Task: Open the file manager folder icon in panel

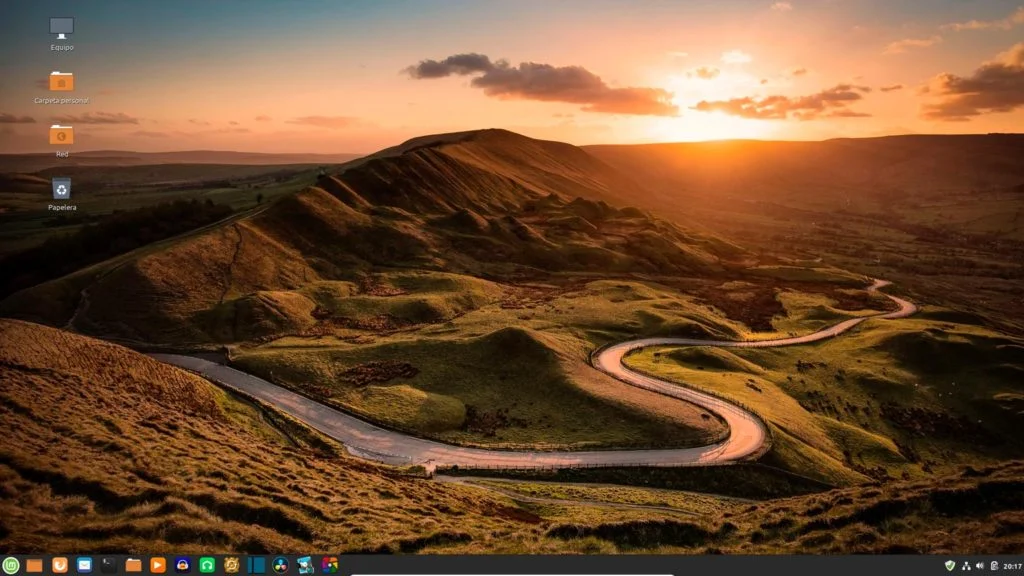Action: pos(133,566)
